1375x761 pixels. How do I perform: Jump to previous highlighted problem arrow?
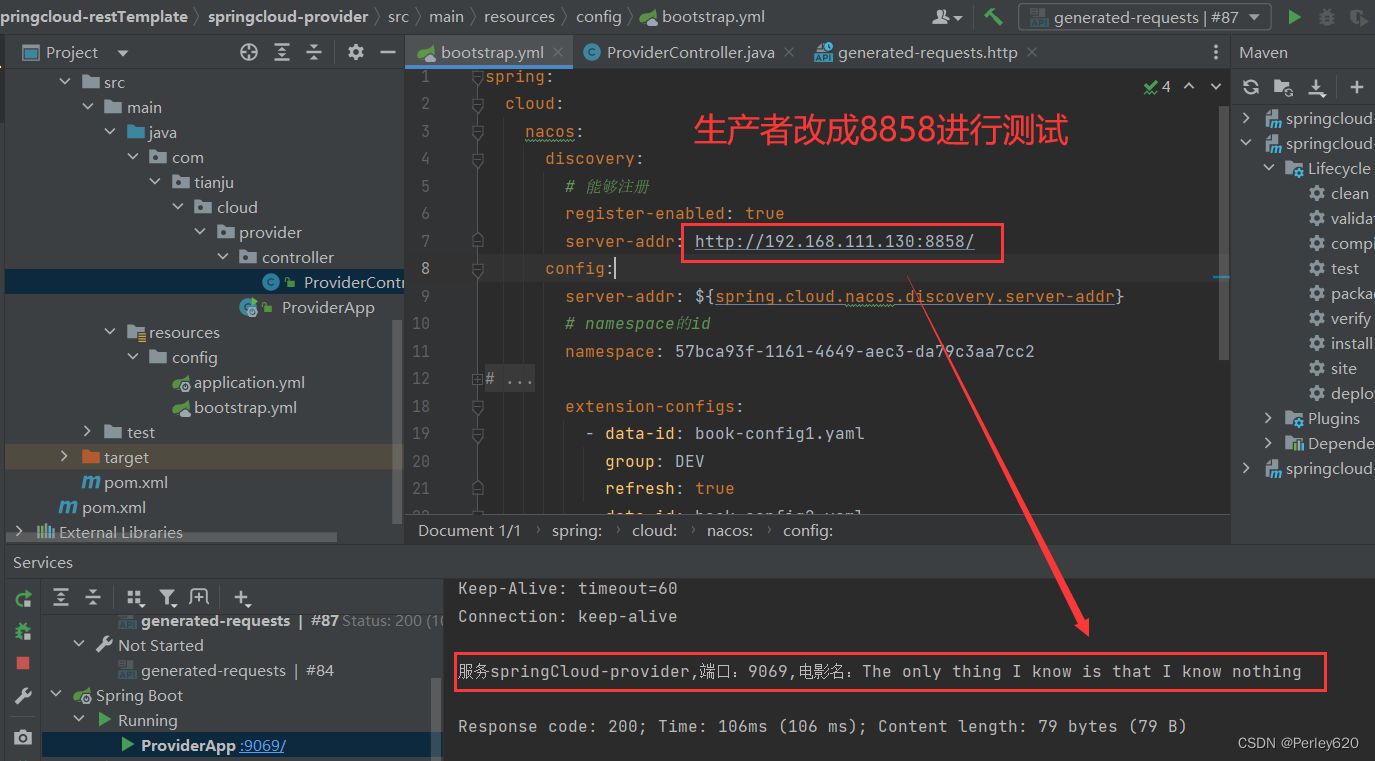pyautogui.click(x=1189, y=87)
